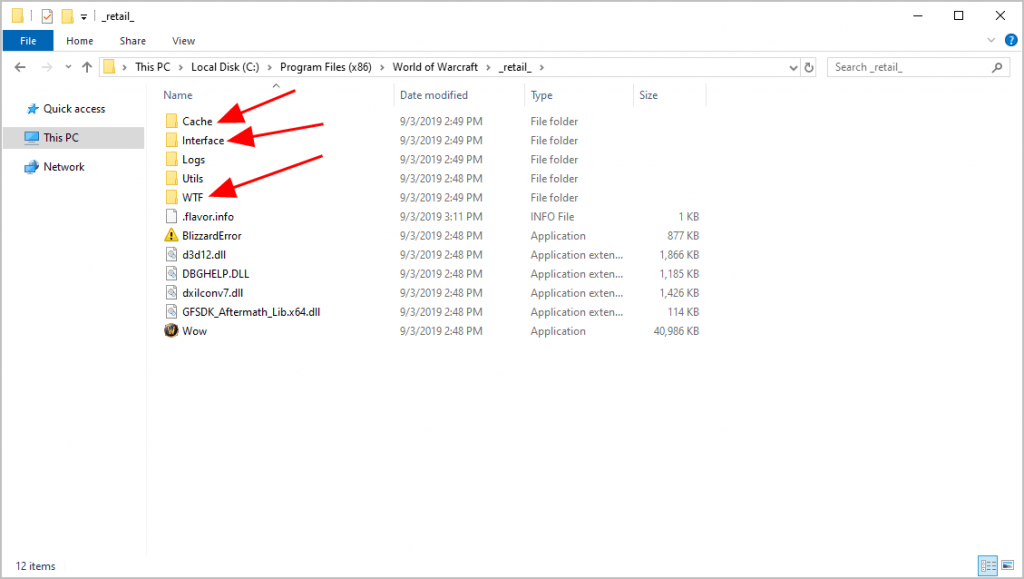Viewport: 1024px width, 579px height.
Task: Click the search magnifier icon
Action: [x=997, y=67]
